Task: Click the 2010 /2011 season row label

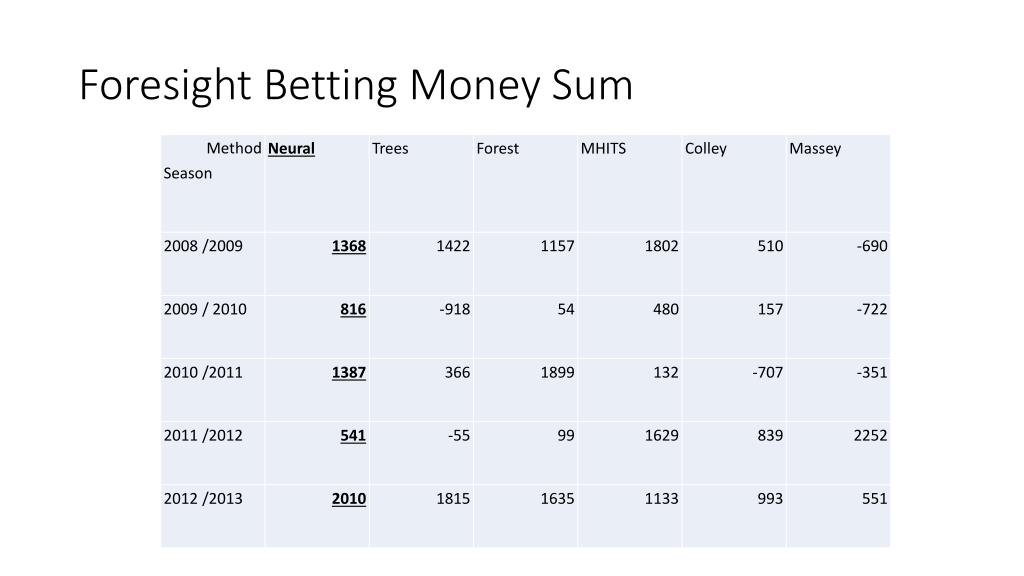Action: click(x=203, y=373)
